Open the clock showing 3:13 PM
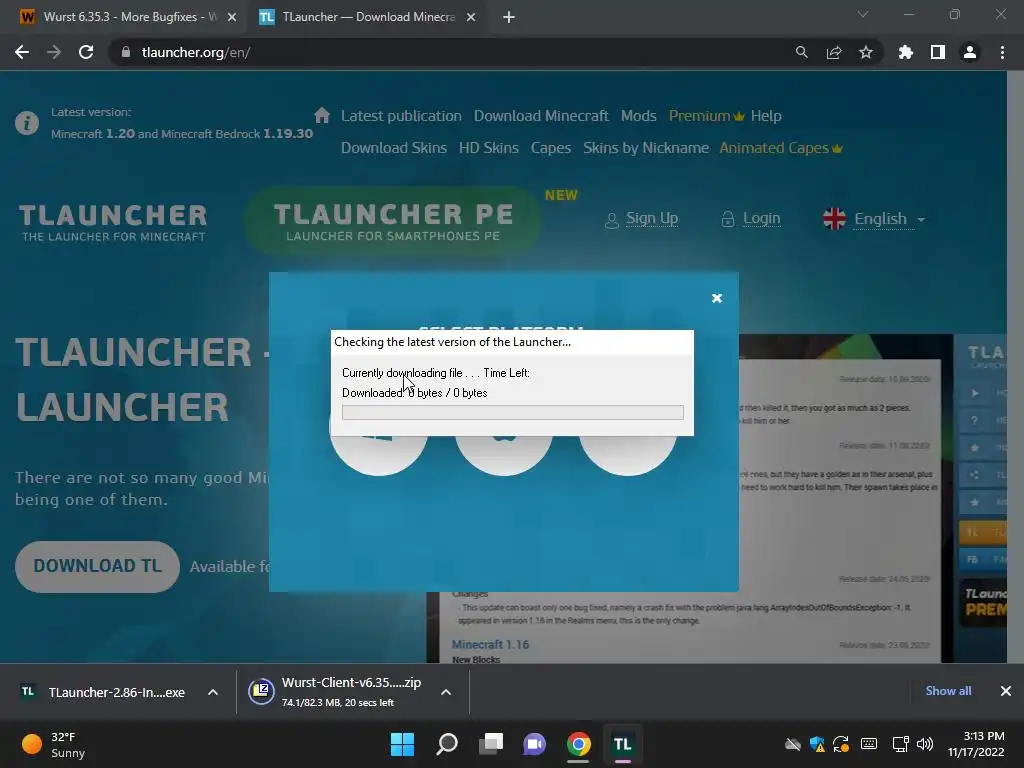 point(976,744)
